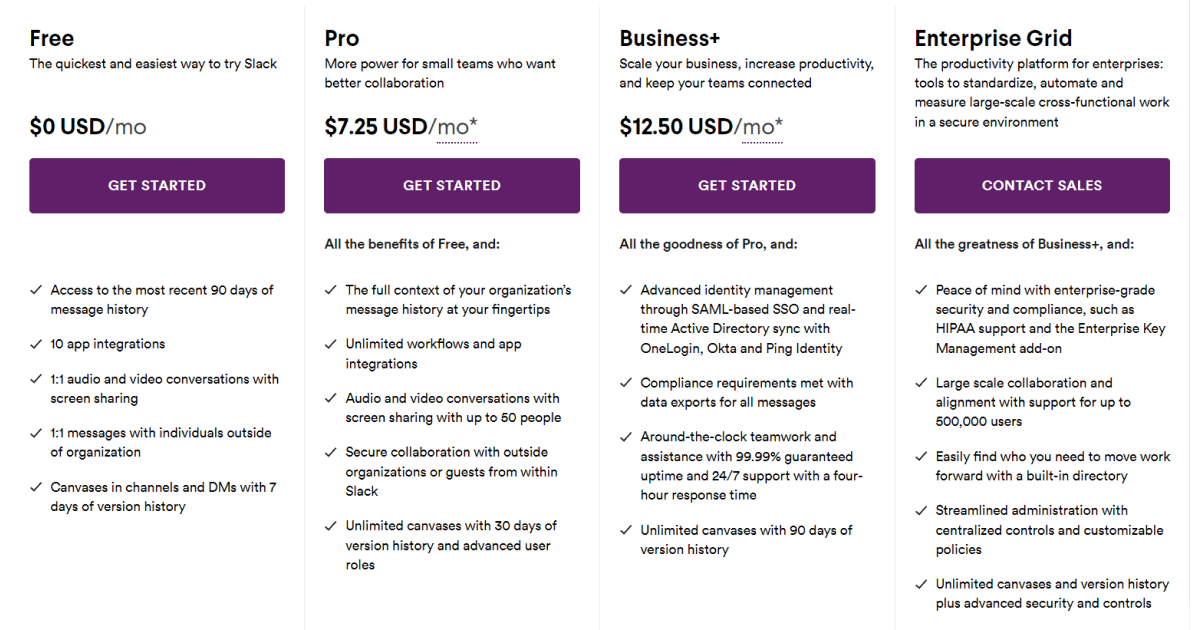Click checkmark beside Compliance requirements item

click(x=626, y=383)
